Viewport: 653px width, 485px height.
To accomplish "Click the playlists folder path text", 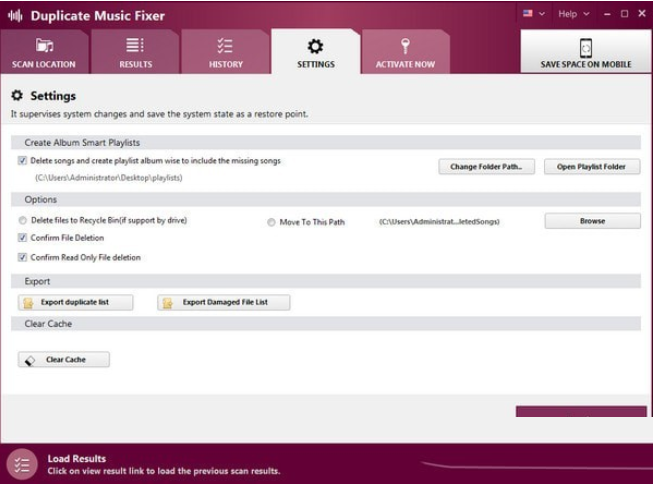I will tap(109, 178).
